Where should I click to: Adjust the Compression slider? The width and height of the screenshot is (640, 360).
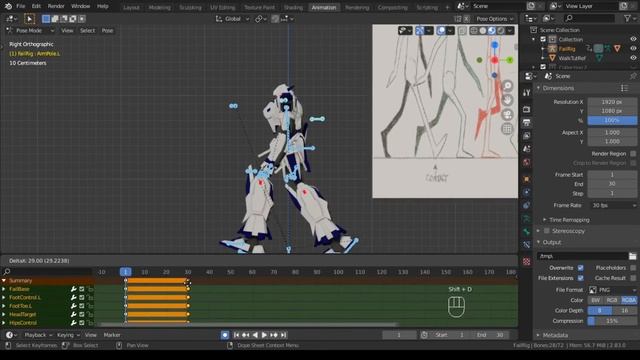click(x=612, y=321)
